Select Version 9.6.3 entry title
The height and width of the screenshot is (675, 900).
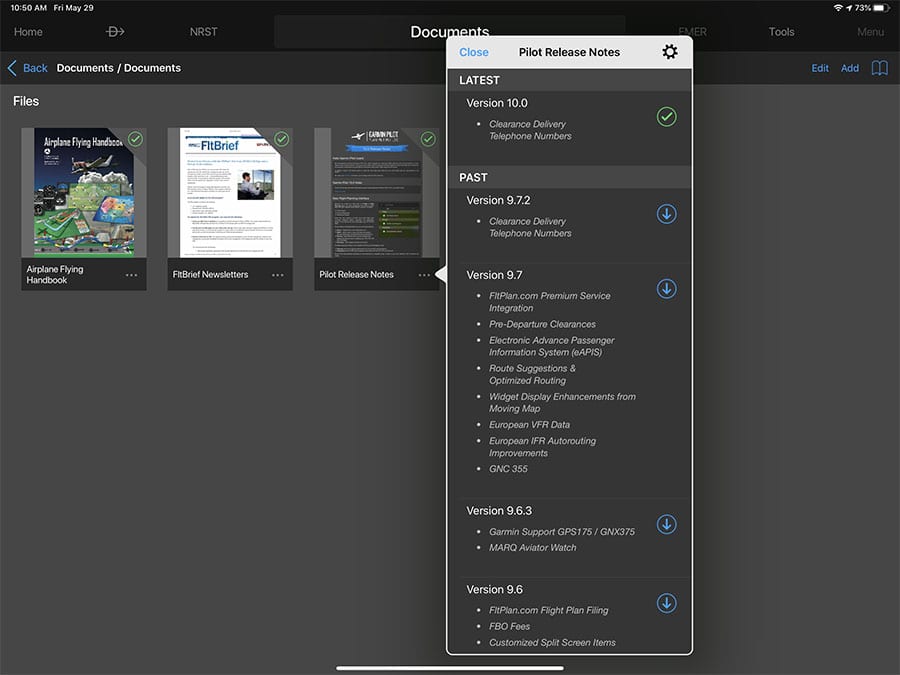click(x=499, y=510)
